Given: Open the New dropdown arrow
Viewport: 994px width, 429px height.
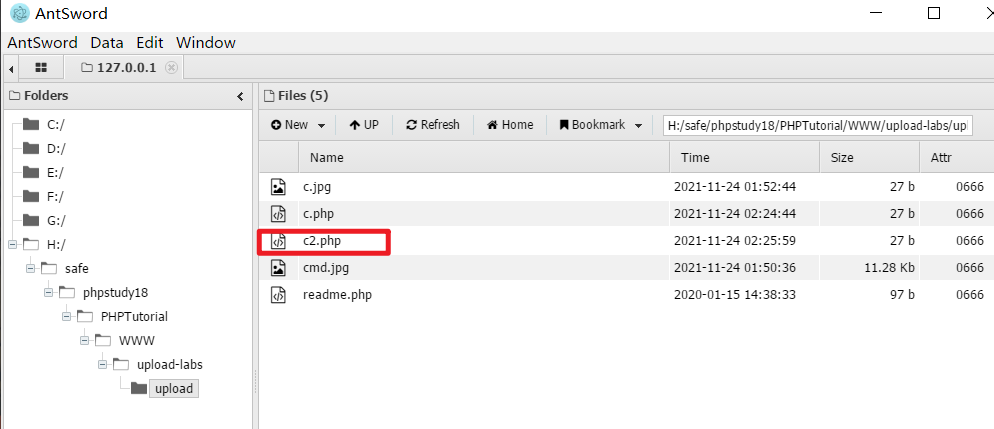Looking at the screenshot, I should (321, 125).
